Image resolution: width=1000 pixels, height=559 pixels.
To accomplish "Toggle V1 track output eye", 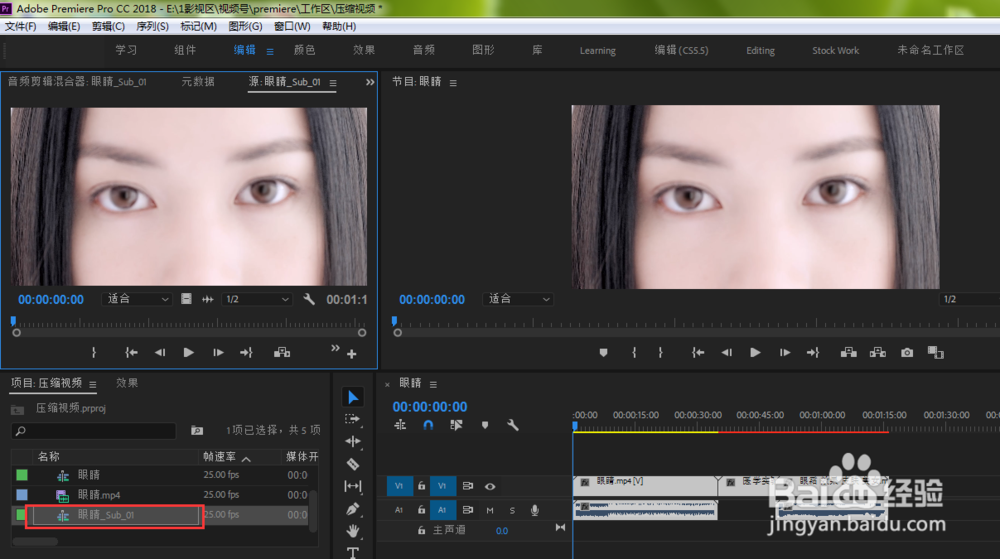I will click(490, 486).
